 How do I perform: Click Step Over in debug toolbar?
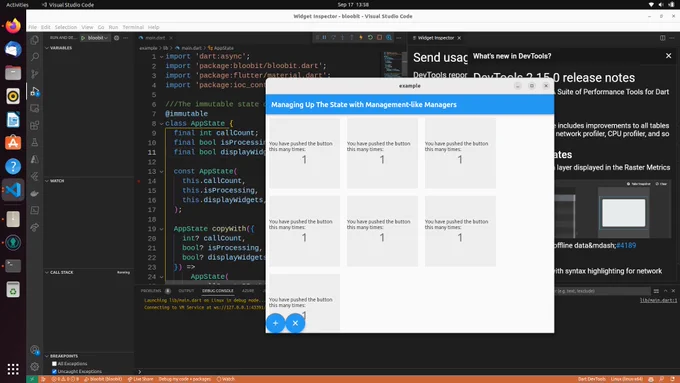point(333,38)
